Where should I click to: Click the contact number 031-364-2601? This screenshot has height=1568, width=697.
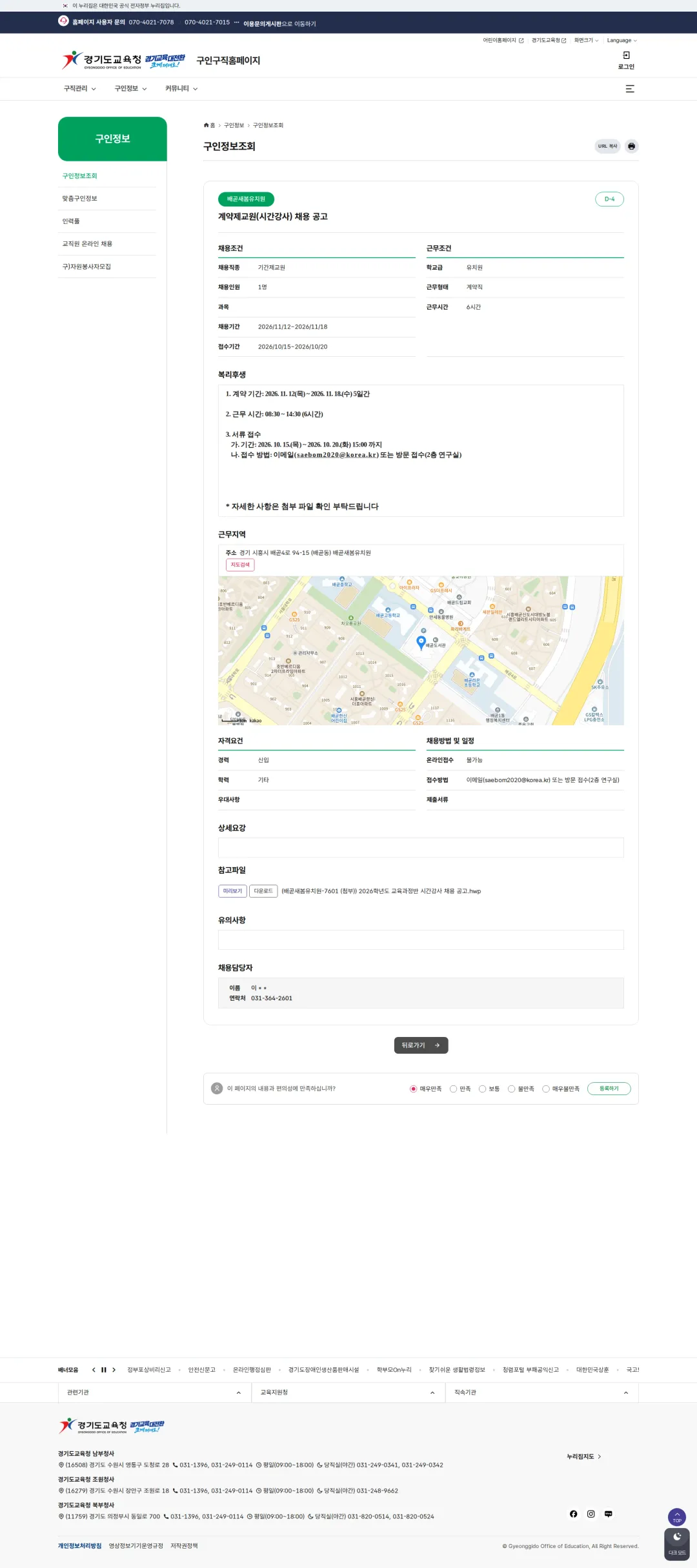coord(271,998)
